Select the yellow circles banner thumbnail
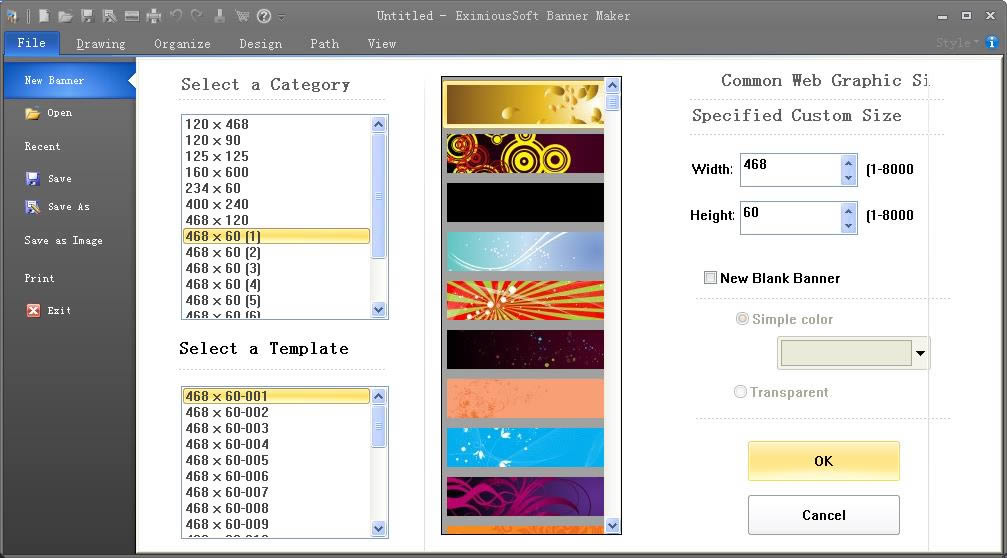This screenshot has height=558, width=1007. point(525,153)
